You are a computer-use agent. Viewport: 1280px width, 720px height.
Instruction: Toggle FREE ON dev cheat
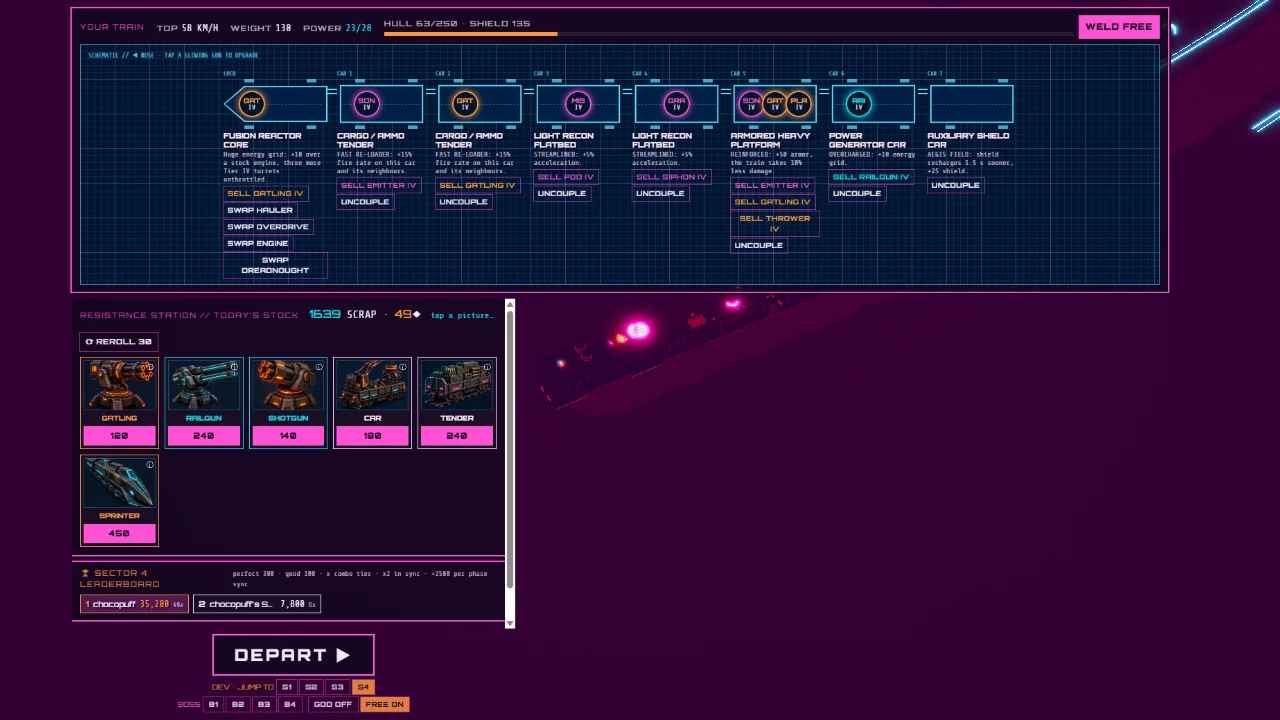point(384,704)
